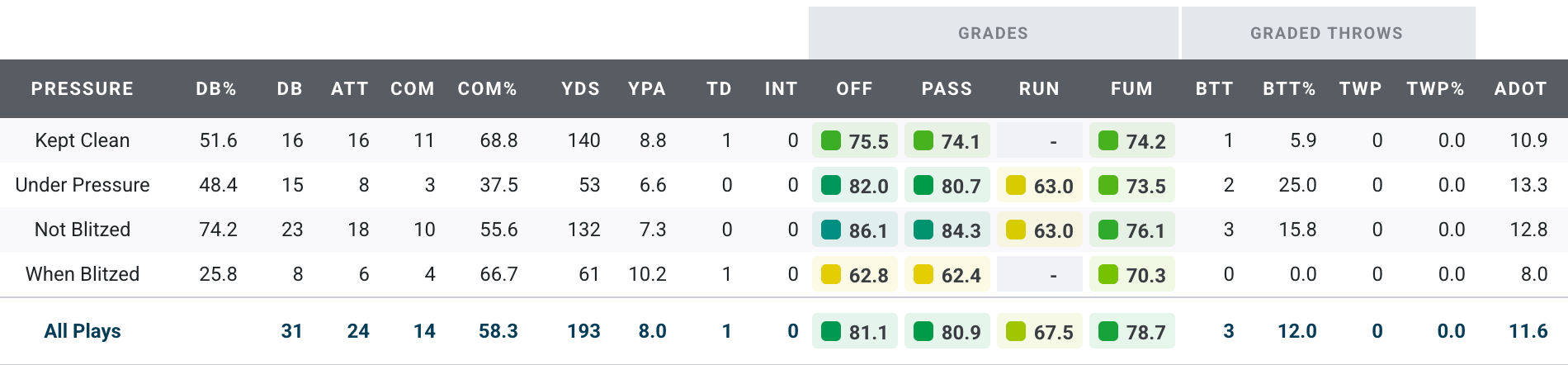Click the TWP% column header
Screen dimensions: 1568x365
tap(1435, 89)
